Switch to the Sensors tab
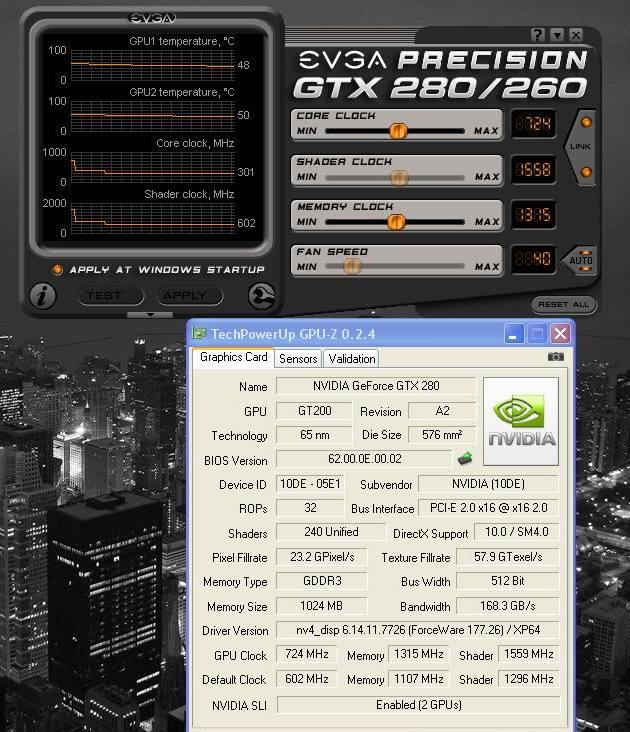 point(298,359)
